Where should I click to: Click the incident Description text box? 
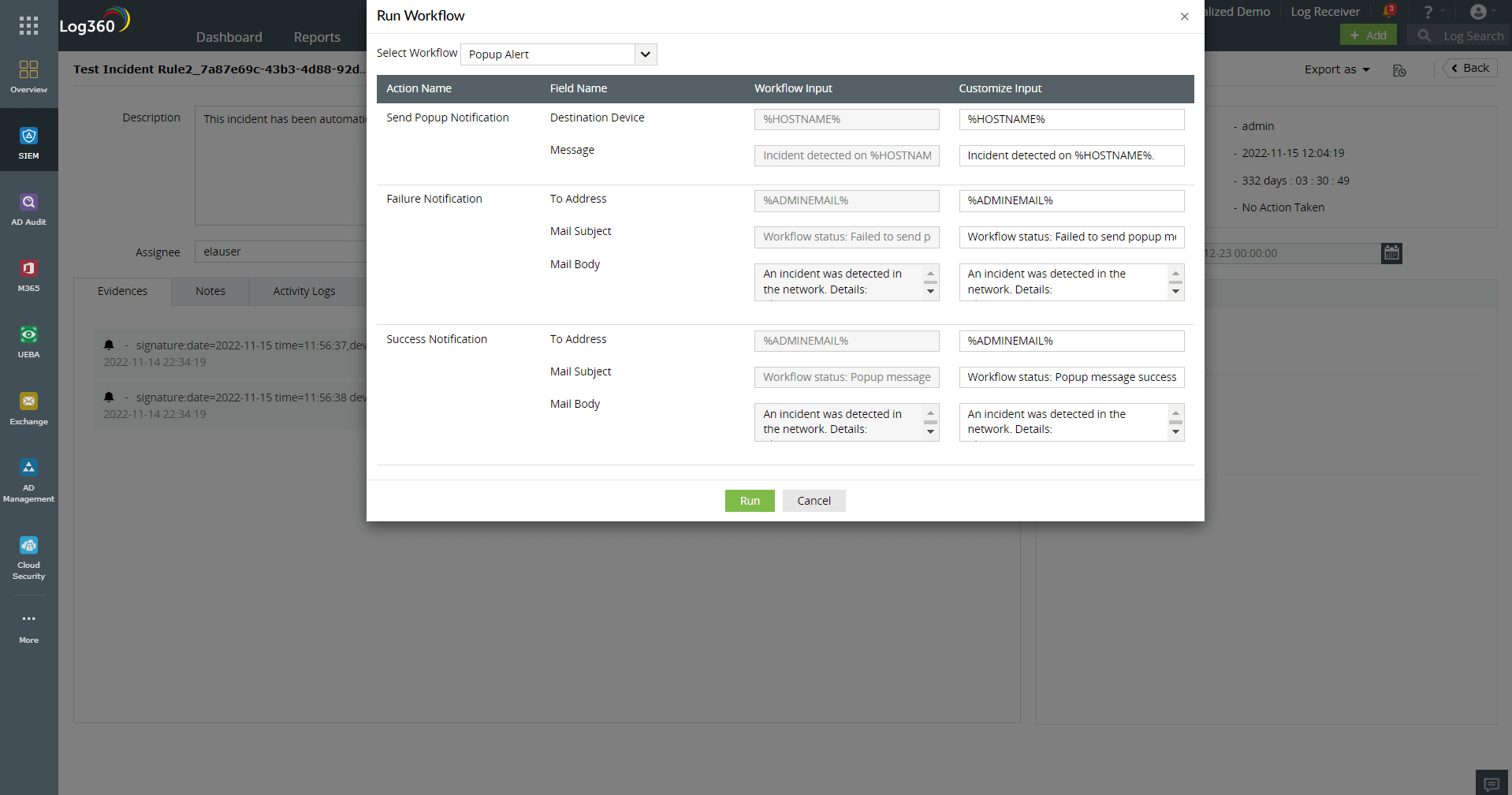click(281, 166)
